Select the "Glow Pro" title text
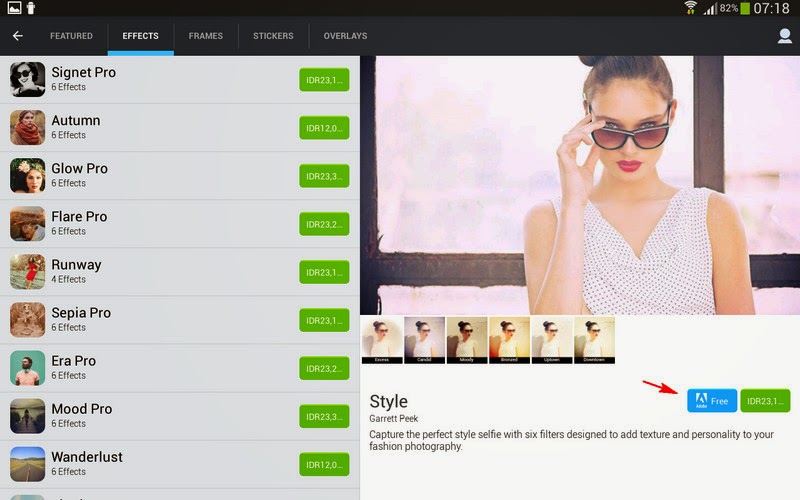 tap(80, 168)
